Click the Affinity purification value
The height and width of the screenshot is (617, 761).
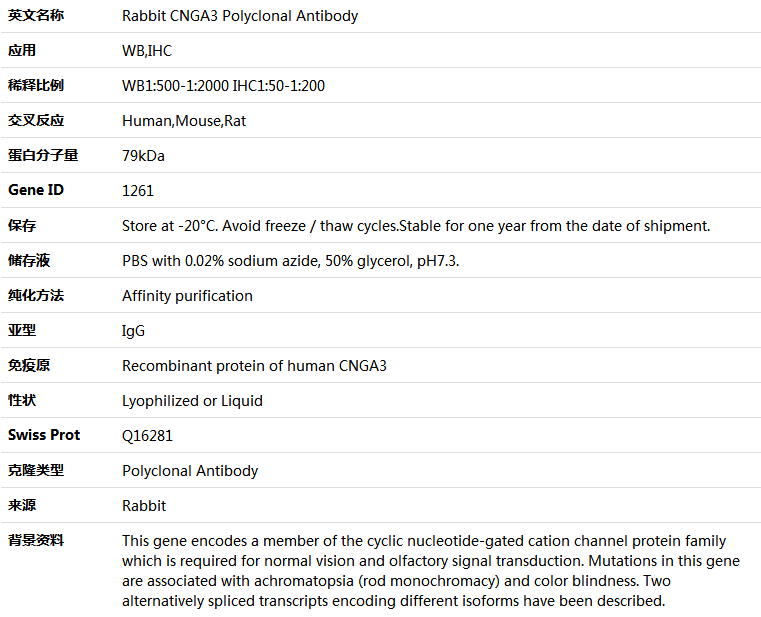pyautogui.click(x=187, y=296)
